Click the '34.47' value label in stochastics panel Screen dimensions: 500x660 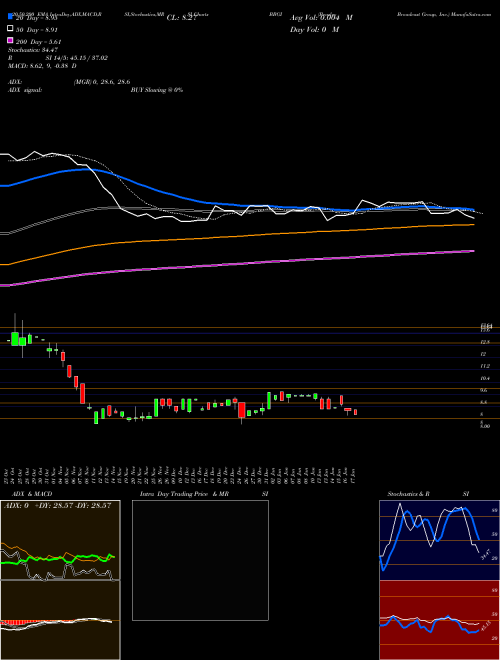[485, 554]
